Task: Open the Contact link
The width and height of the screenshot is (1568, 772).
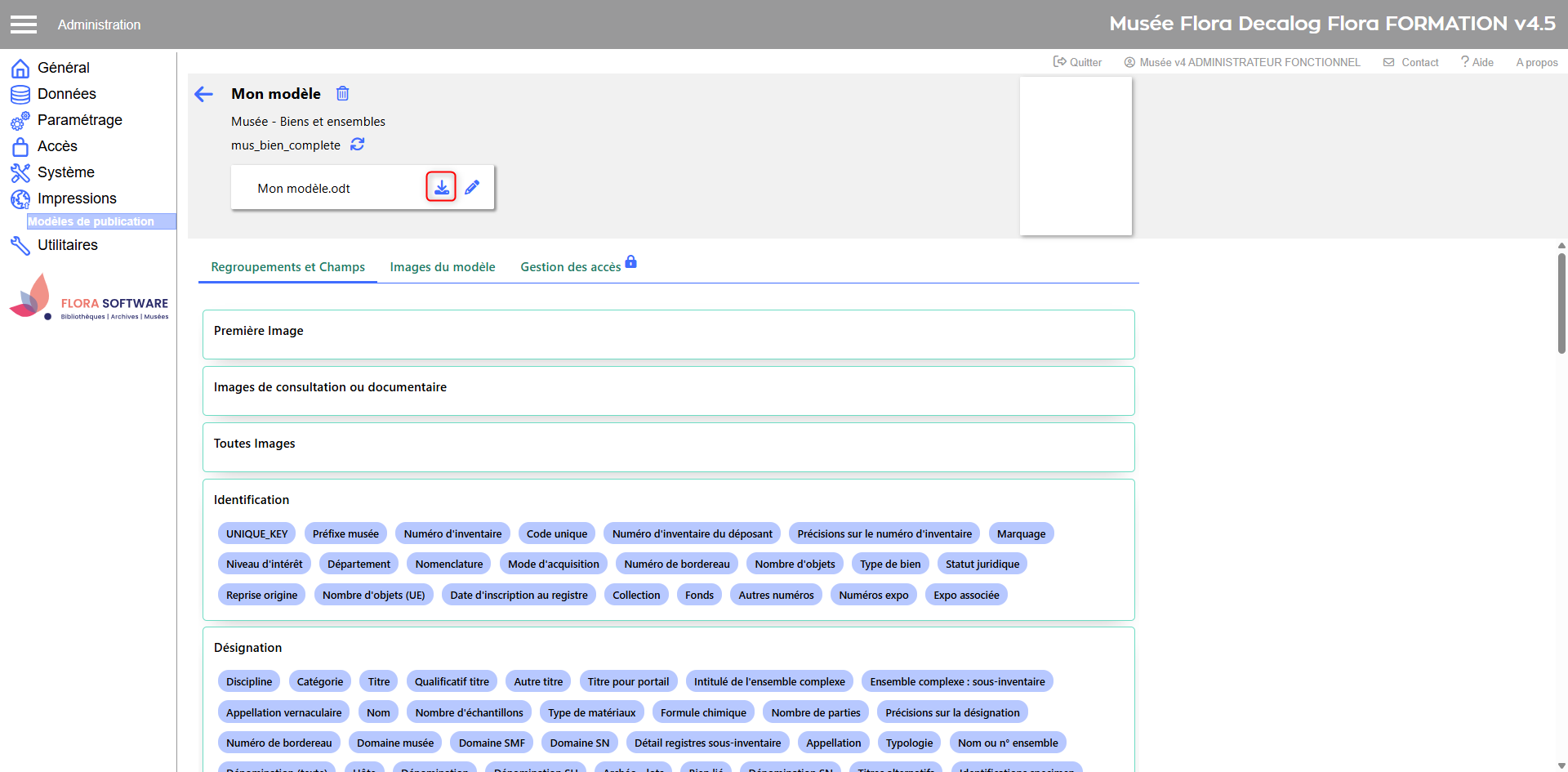Action: 1411,62
